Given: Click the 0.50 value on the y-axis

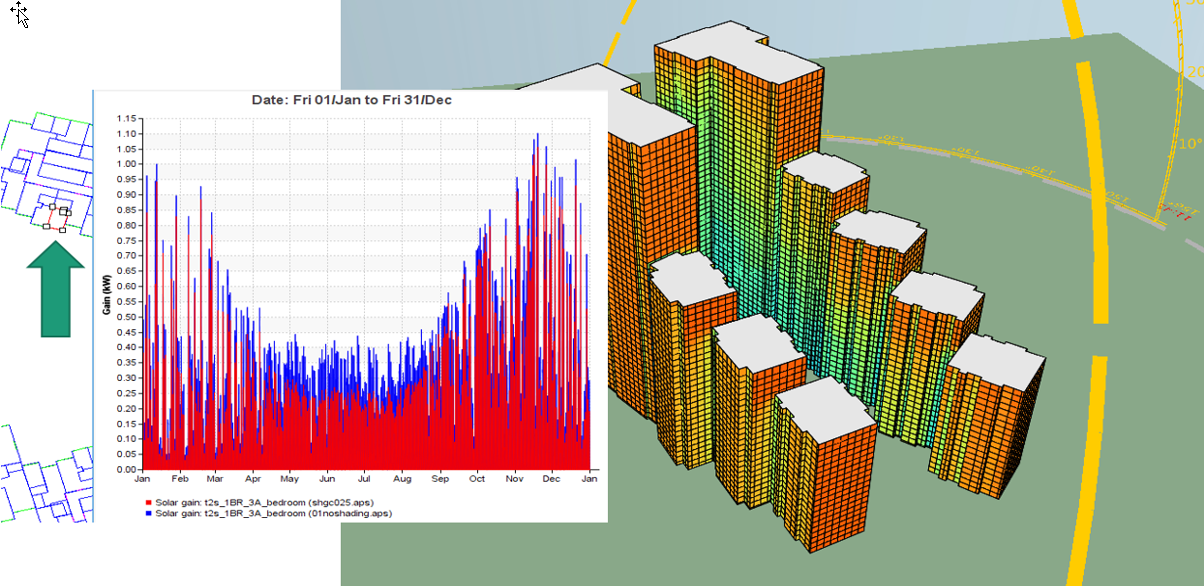Looking at the screenshot, I should click(x=126, y=317).
